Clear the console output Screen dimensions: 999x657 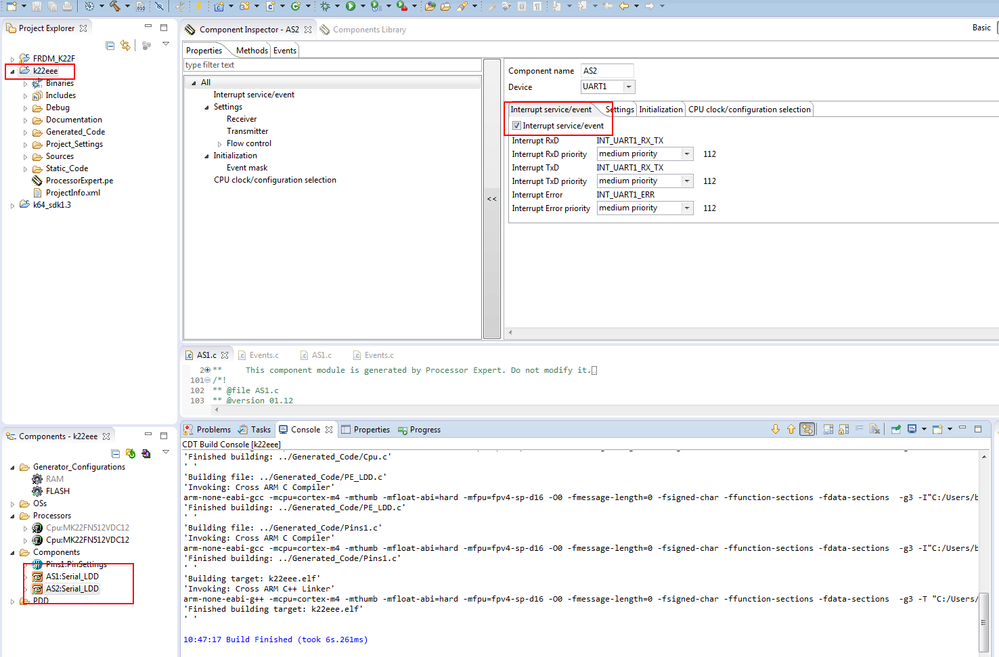click(874, 430)
